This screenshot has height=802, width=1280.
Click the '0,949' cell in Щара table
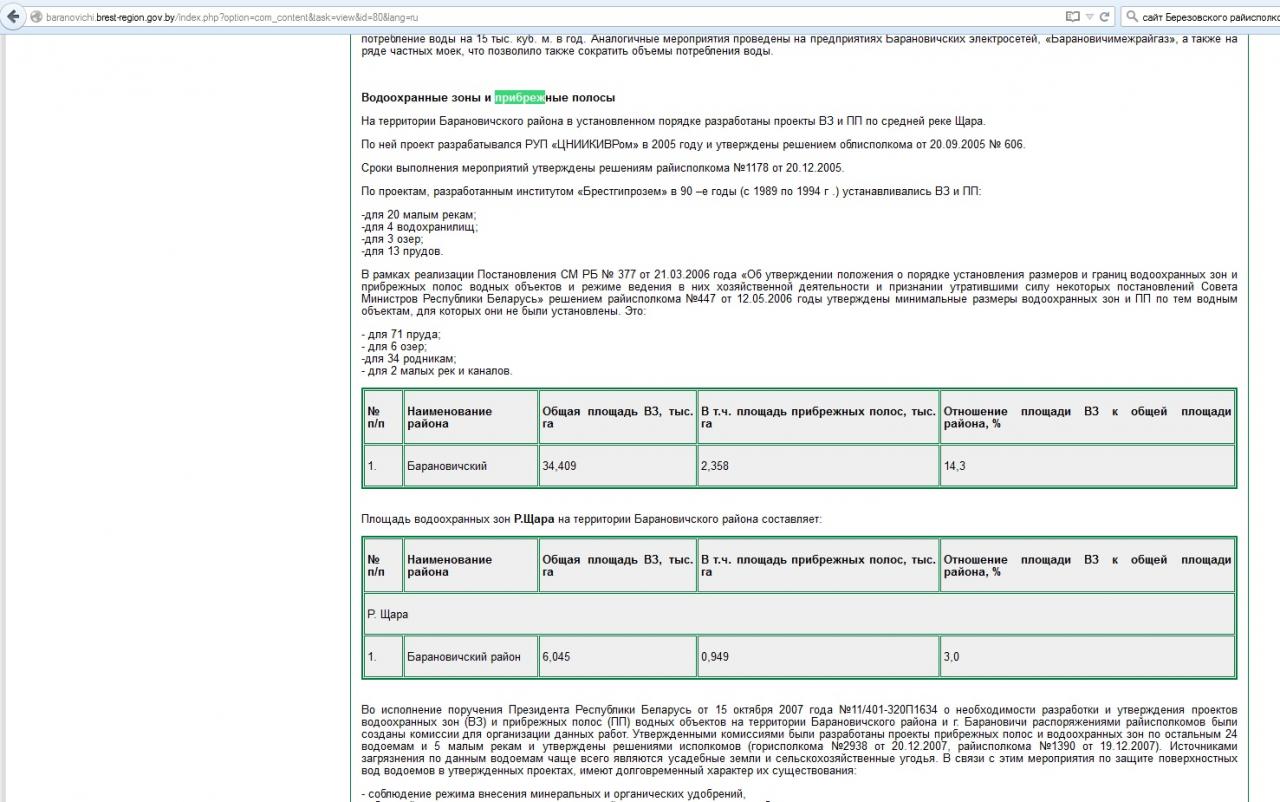tap(715, 657)
